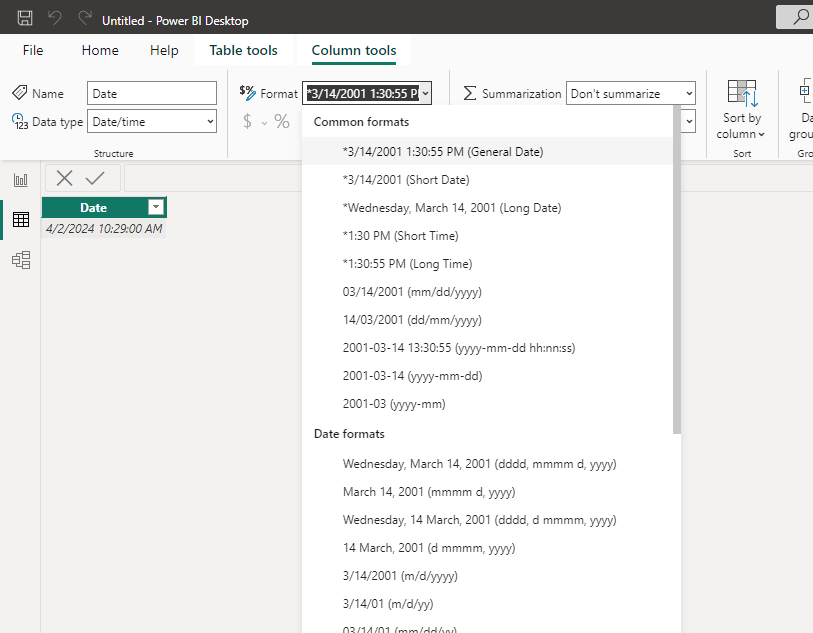Expand the Data type dropdown
The image size is (813, 633).
point(152,121)
